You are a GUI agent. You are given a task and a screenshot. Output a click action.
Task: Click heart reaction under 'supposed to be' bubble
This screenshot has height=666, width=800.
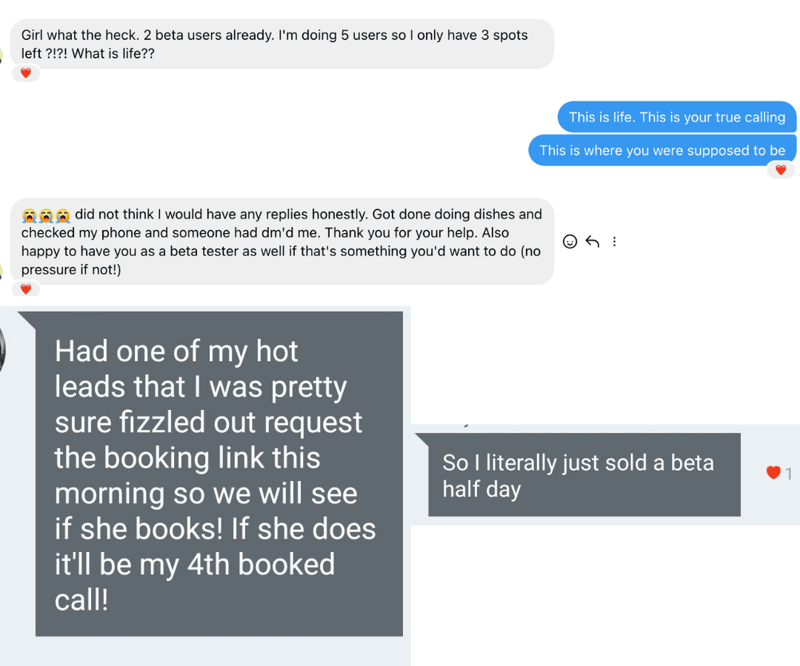(x=781, y=170)
